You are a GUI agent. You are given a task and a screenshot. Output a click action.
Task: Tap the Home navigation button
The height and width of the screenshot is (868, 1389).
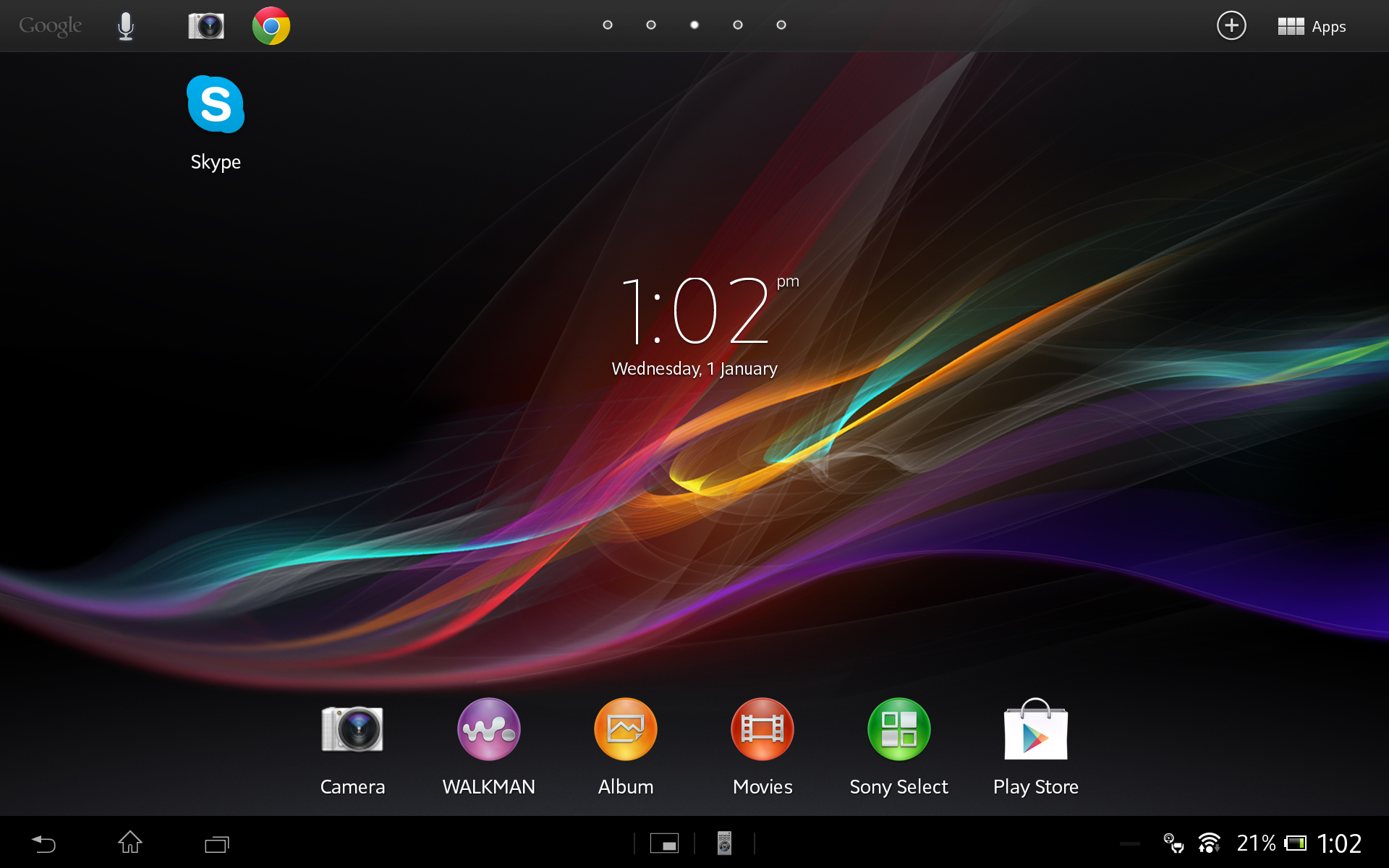[x=130, y=843]
